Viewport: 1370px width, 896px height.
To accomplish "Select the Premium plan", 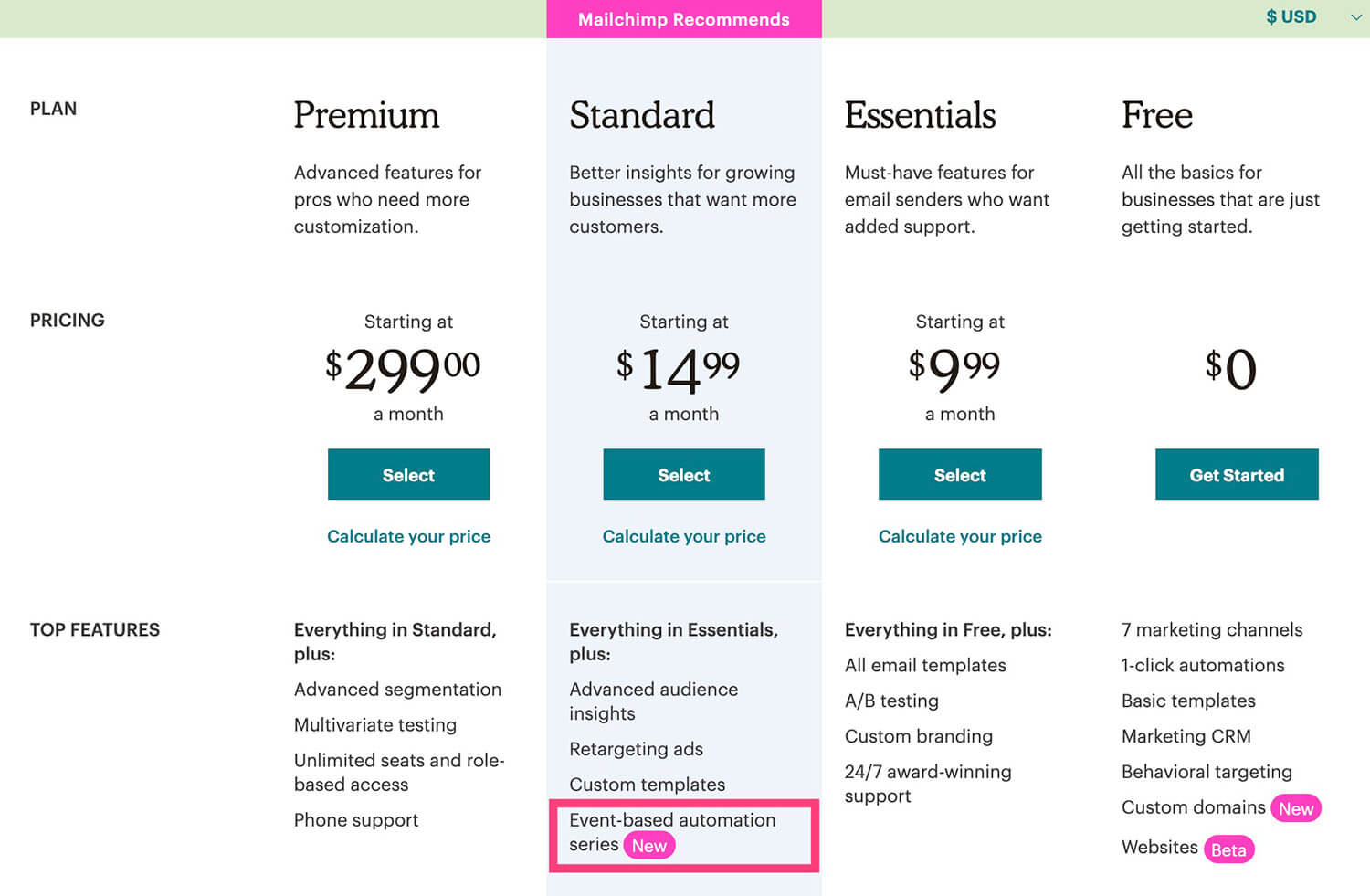I will 408,474.
